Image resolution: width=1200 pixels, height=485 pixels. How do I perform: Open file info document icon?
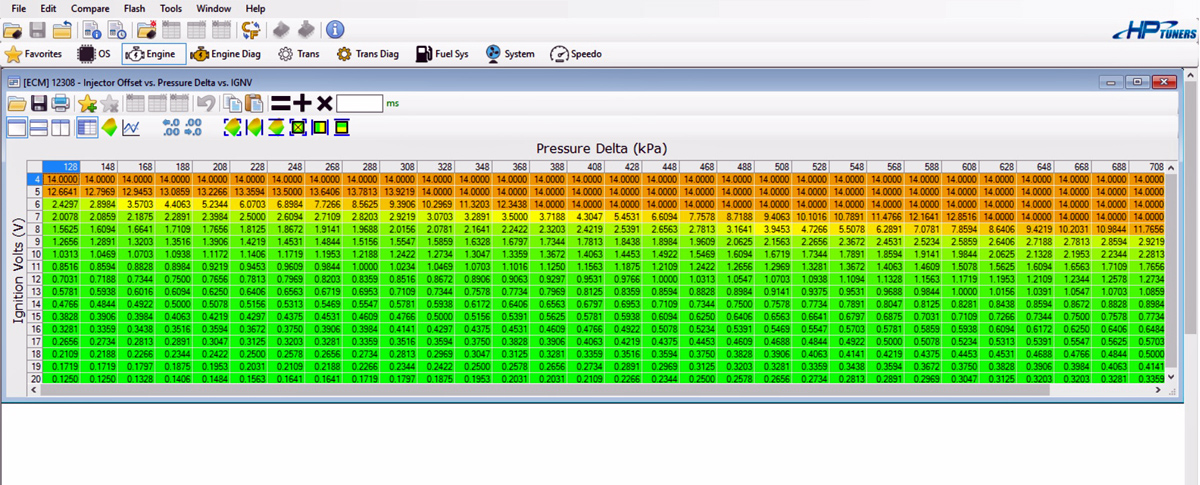pos(93,30)
